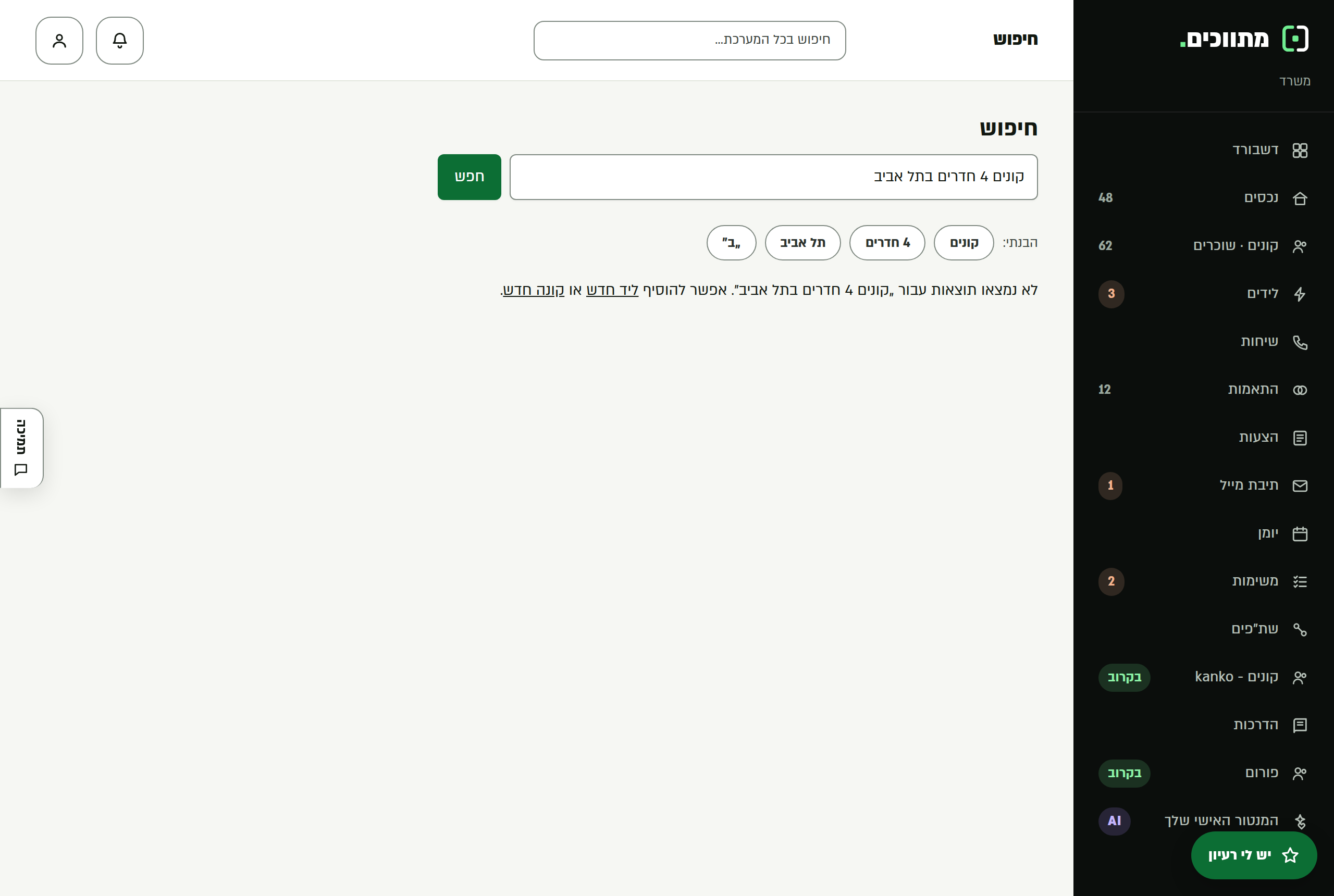This screenshot has height=896, width=1334.
Task: Click the sparkle icon for המנטור האישי שלך
Action: pos(1300,821)
